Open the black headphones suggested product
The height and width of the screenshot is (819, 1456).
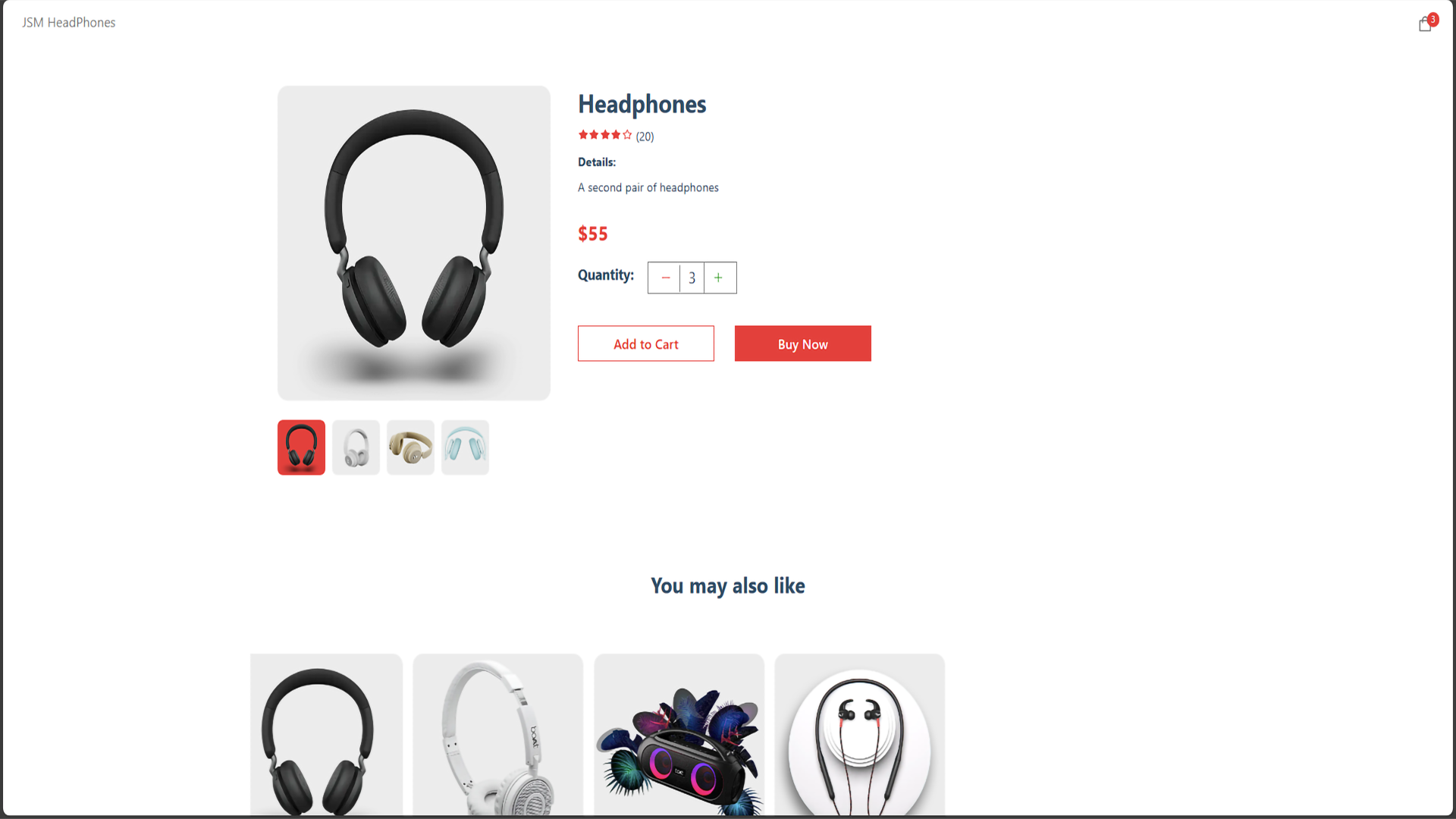326,735
